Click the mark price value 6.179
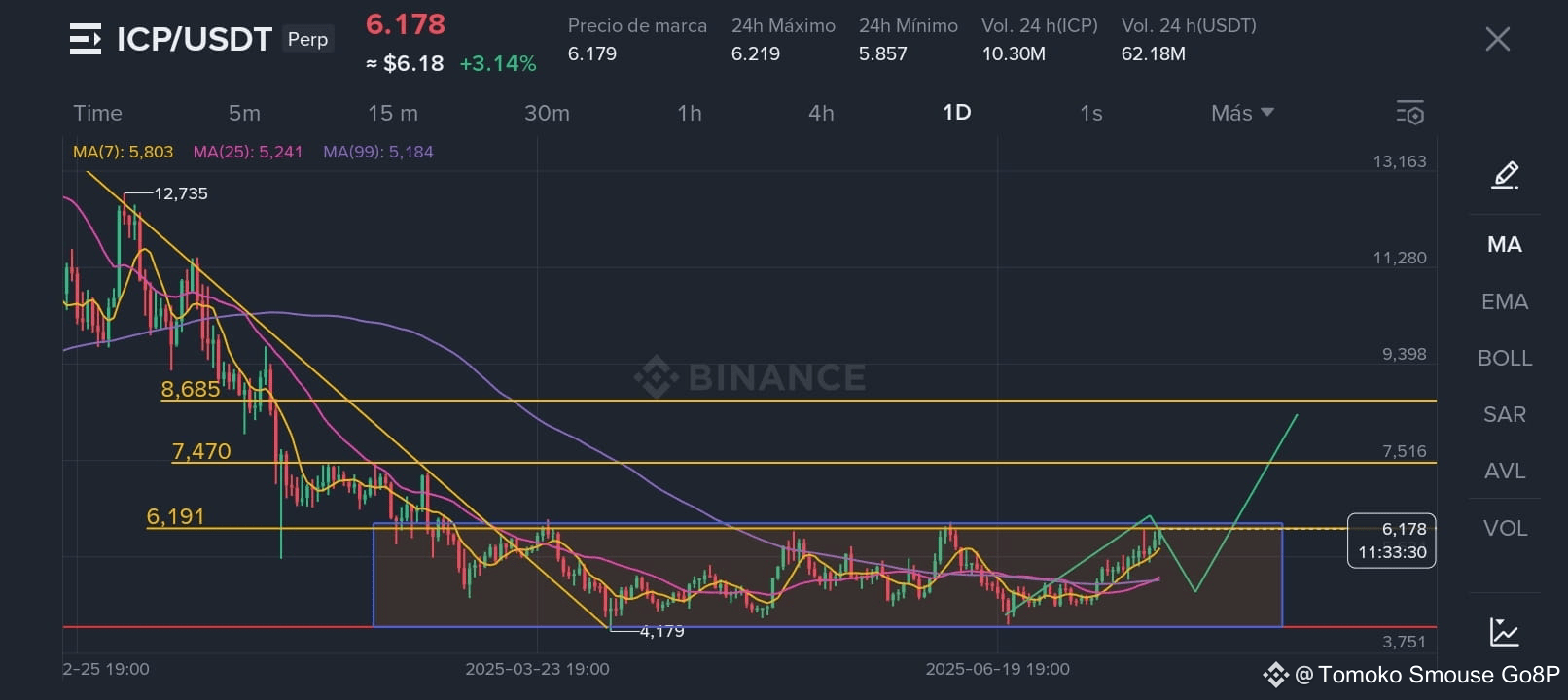Screen dimensions: 1568x700 (592, 53)
